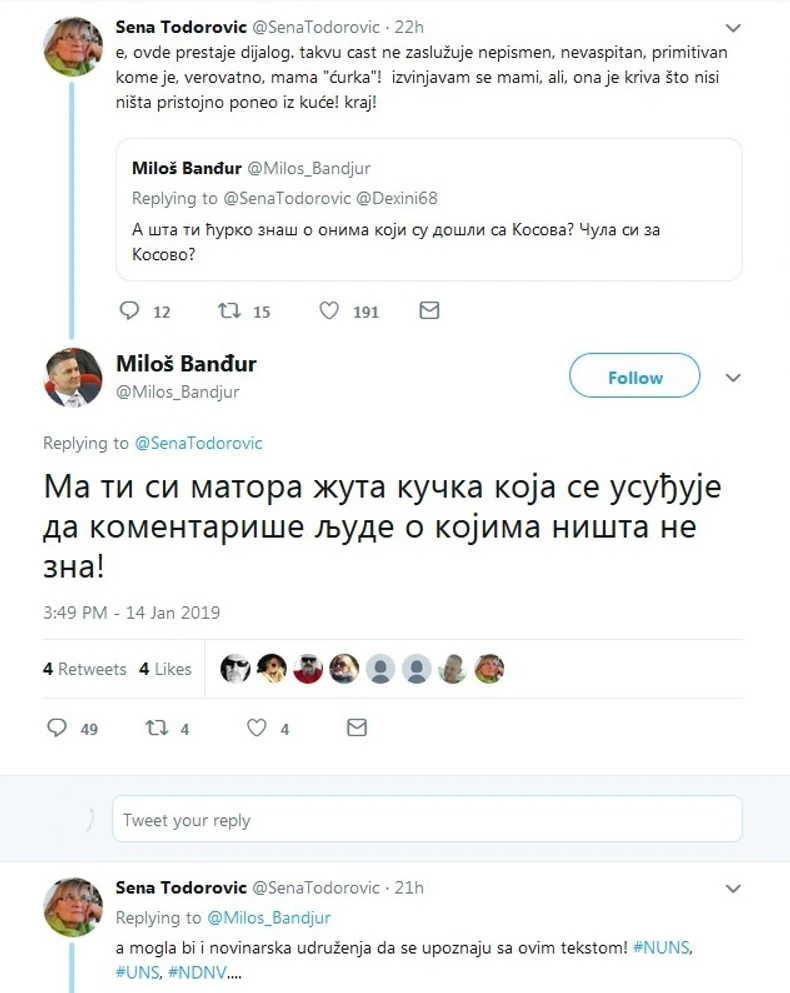Like the main tweet with heart icon
Viewport: 790px width, 993px height.
pos(257,728)
